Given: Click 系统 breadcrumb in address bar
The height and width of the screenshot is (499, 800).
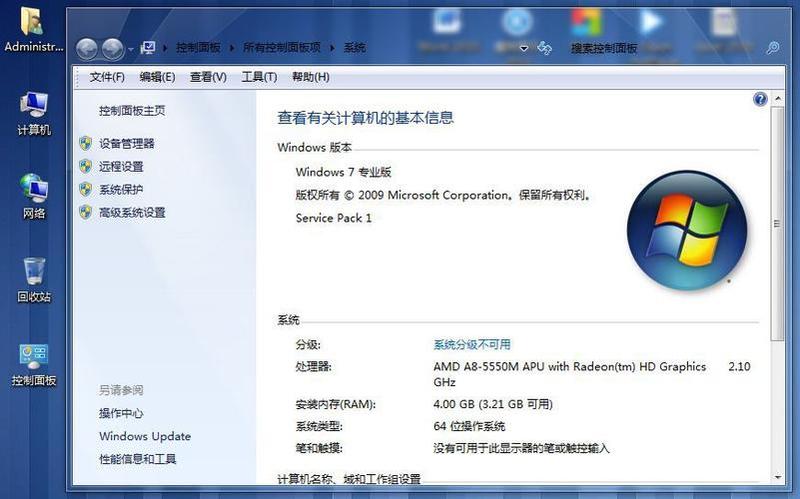Looking at the screenshot, I should pos(354,48).
